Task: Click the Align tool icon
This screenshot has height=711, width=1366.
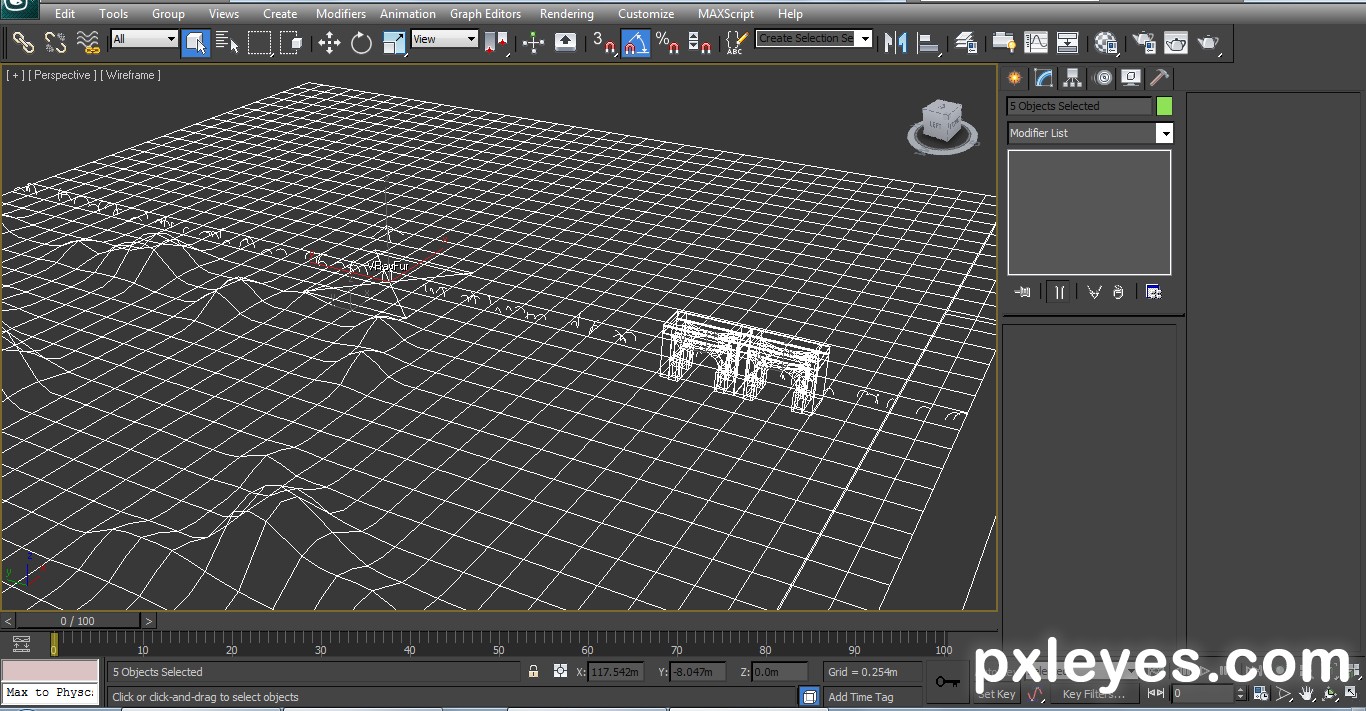Action: pyautogui.click(x=929, y=42)
